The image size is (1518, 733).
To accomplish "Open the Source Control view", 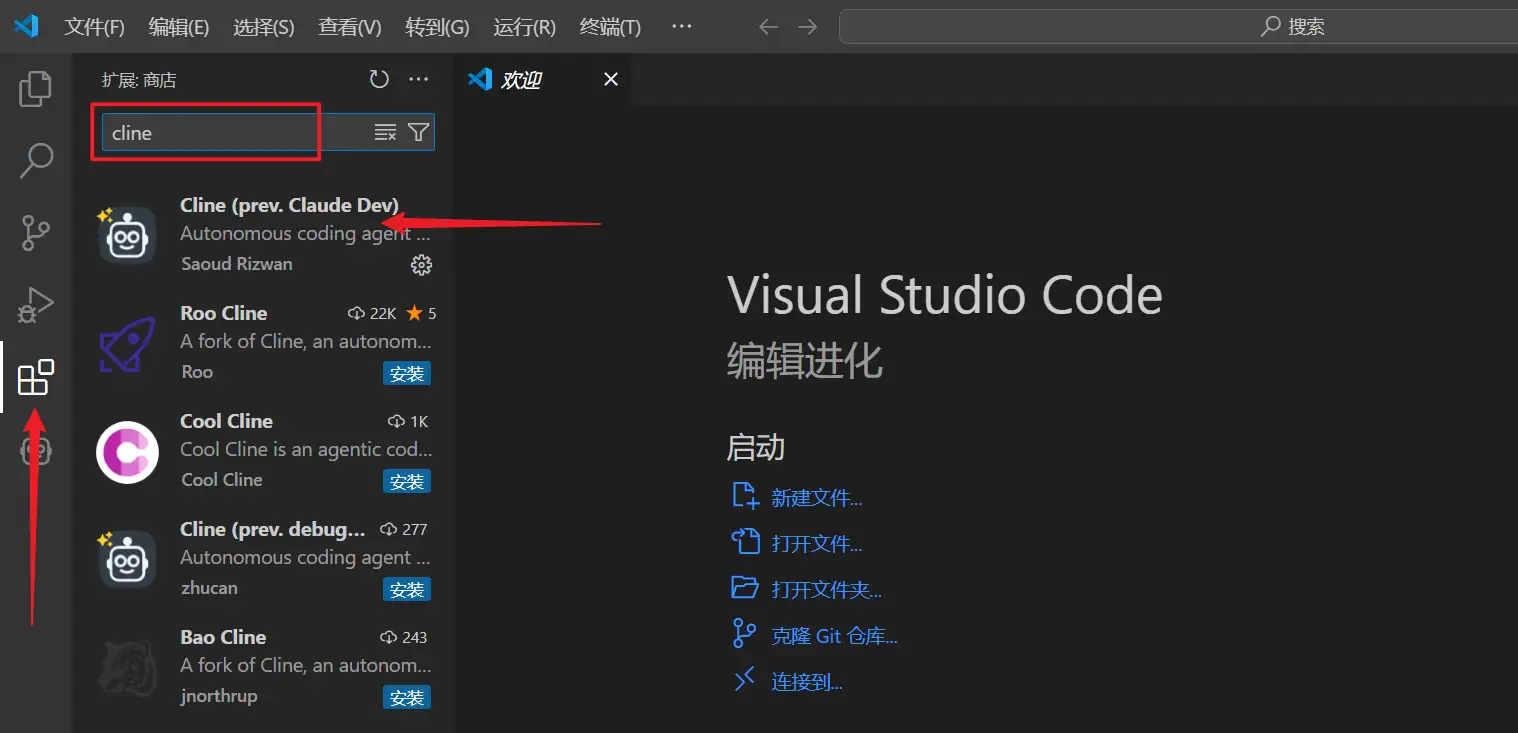I will point(36,232).
